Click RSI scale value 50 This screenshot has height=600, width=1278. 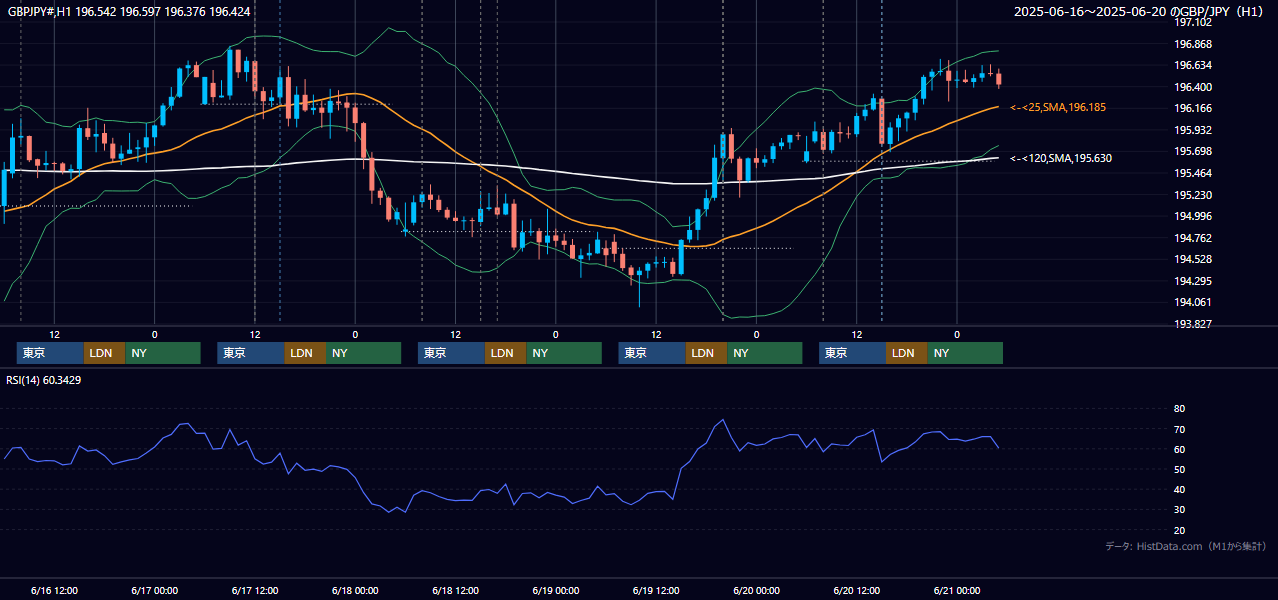tap(1179, 469)
